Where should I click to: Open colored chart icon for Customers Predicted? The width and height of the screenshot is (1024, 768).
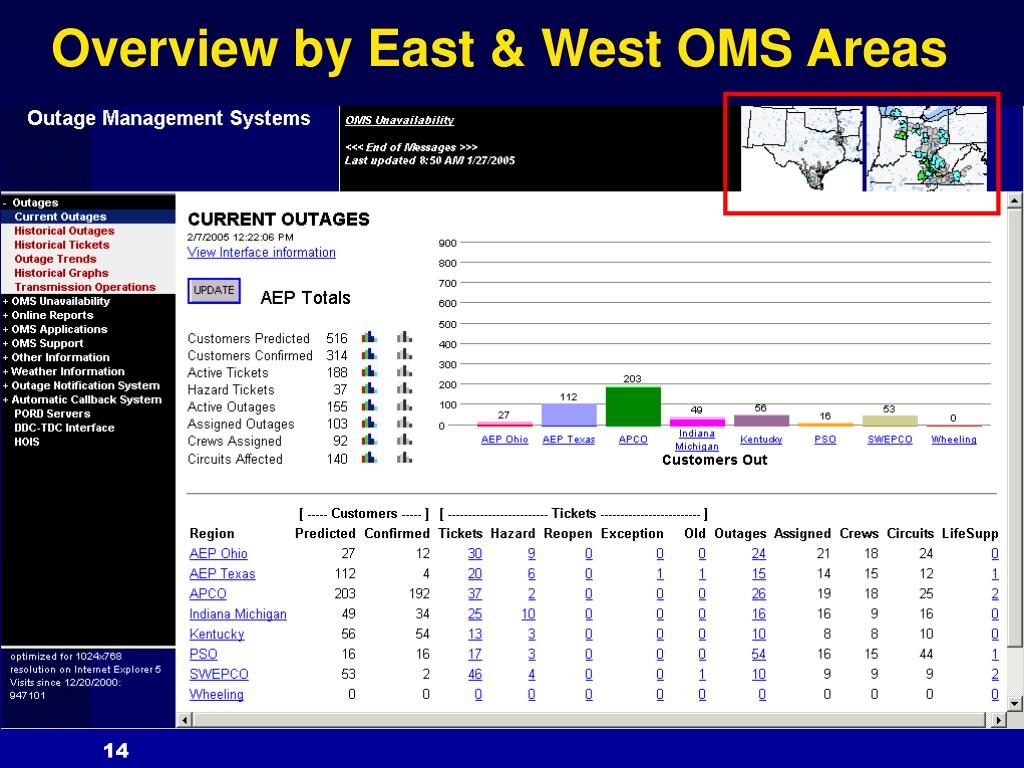369,338
